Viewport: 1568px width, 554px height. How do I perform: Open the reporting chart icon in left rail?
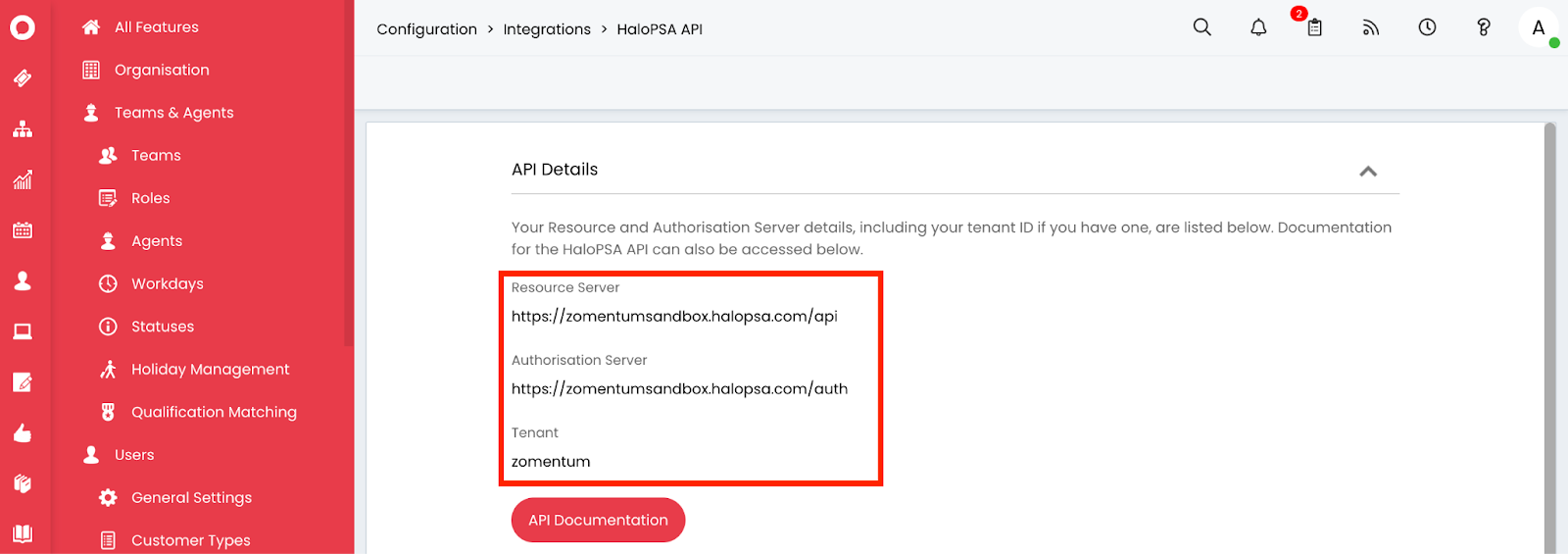[x=23, y=179]
